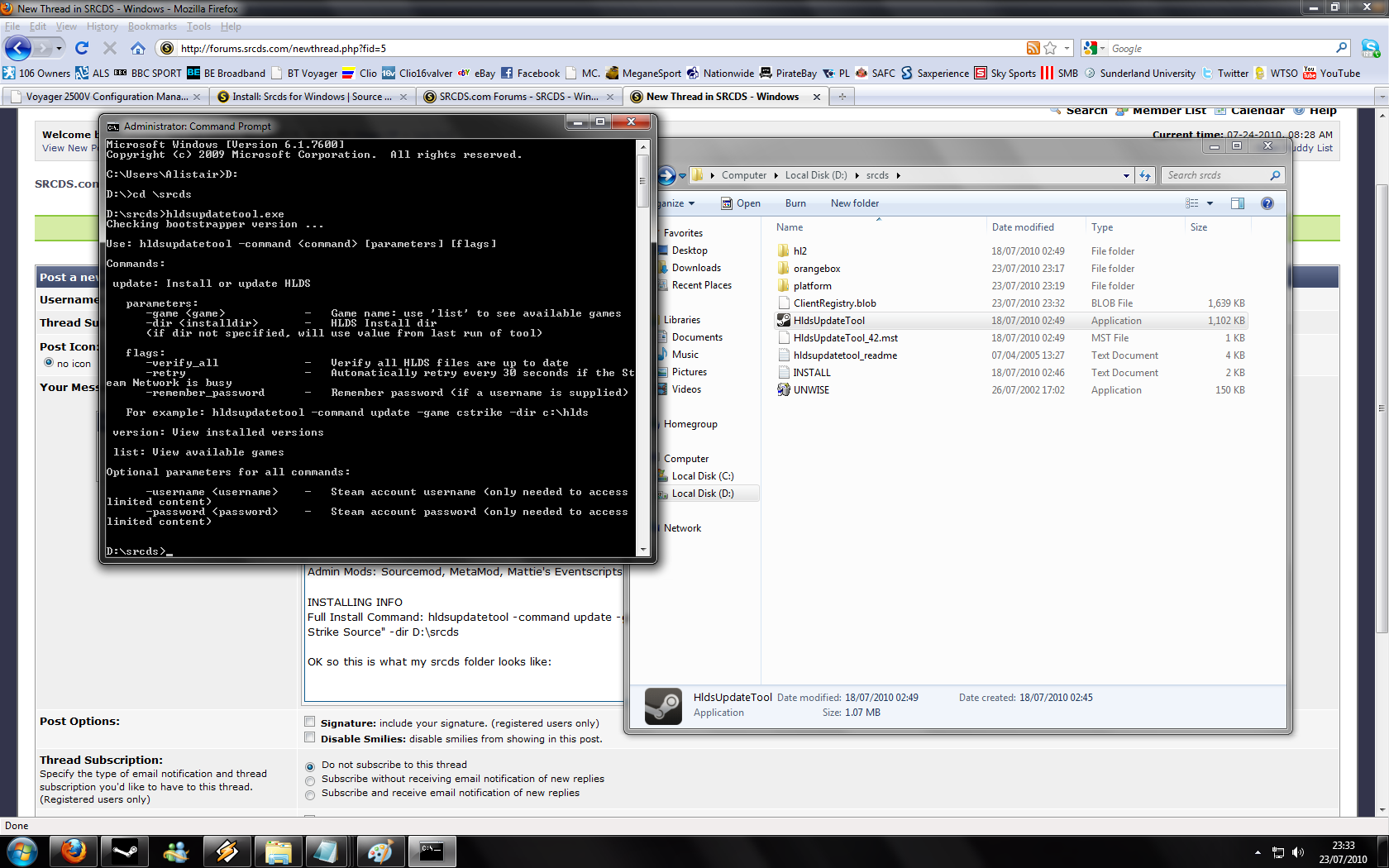Screen dimensions: 1389x868
Task: Select Subscribe without receiving email notification
Action: tap(310, 780)
